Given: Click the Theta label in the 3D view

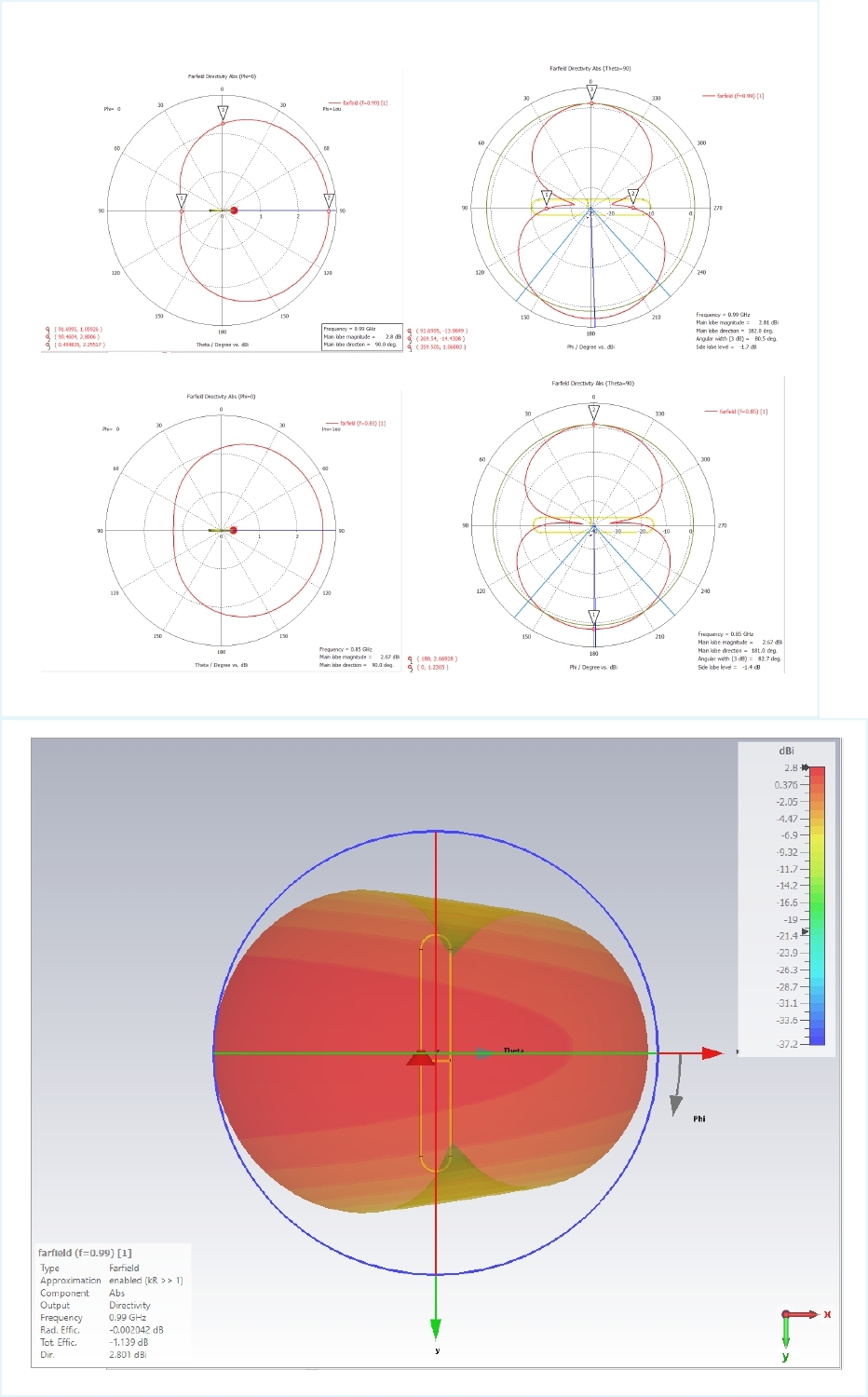Looking at the screenshot, I should (513, 1051).
